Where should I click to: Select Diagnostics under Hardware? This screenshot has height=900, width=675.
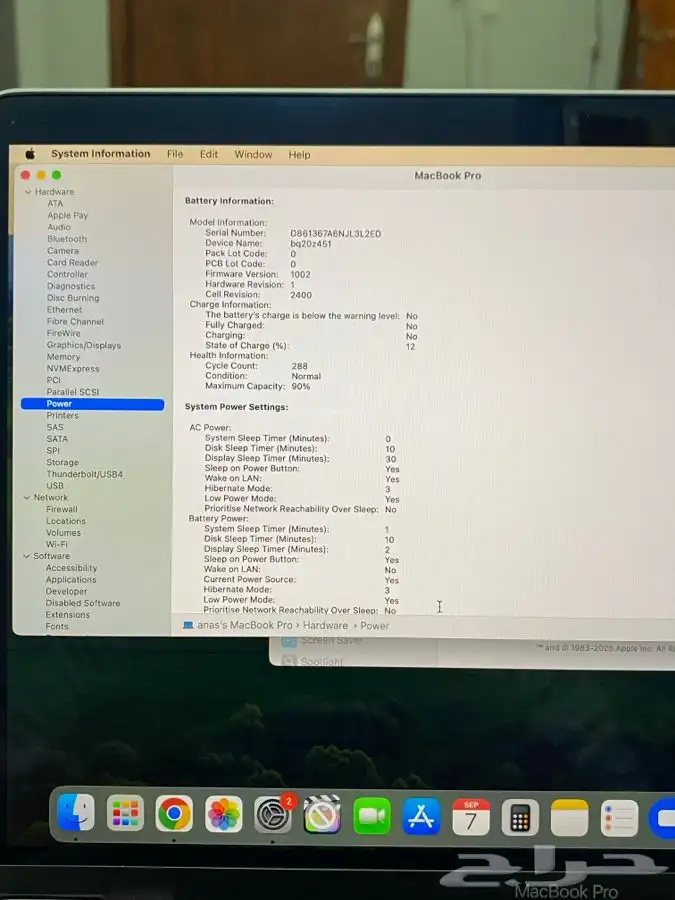71,286
